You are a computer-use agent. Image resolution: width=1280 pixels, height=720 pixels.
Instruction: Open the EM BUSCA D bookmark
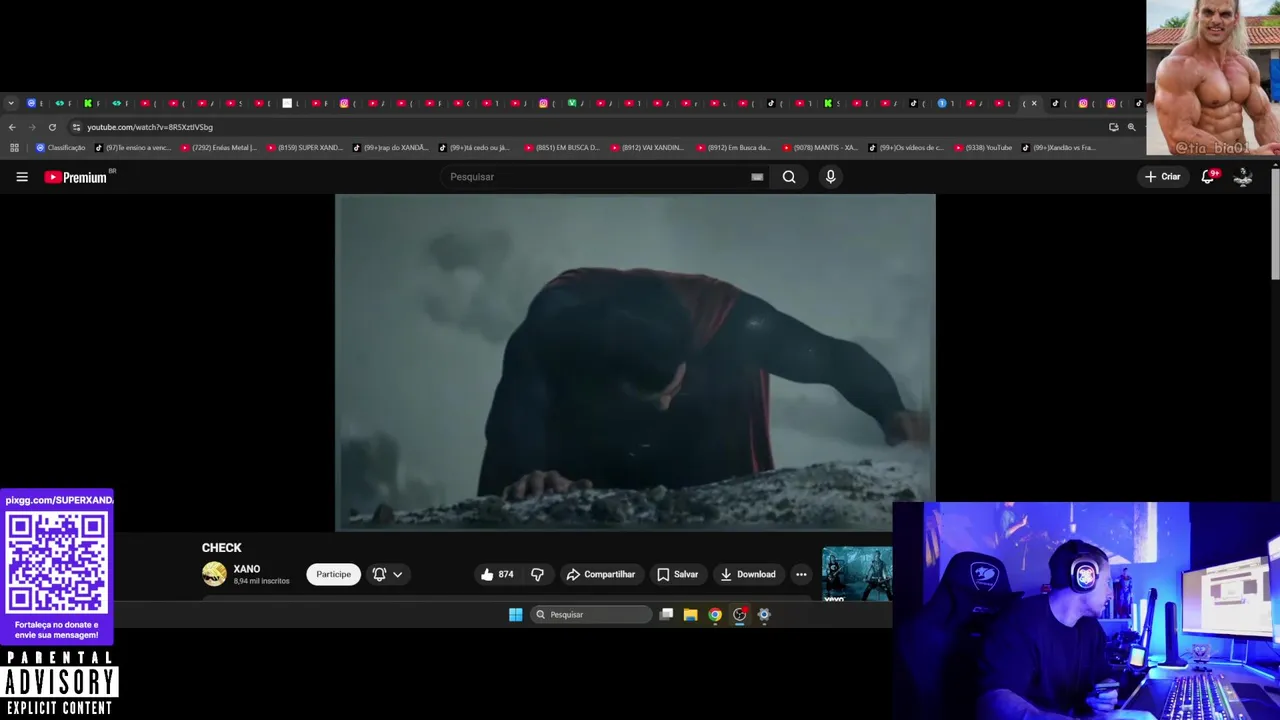[x=562, y=148]
